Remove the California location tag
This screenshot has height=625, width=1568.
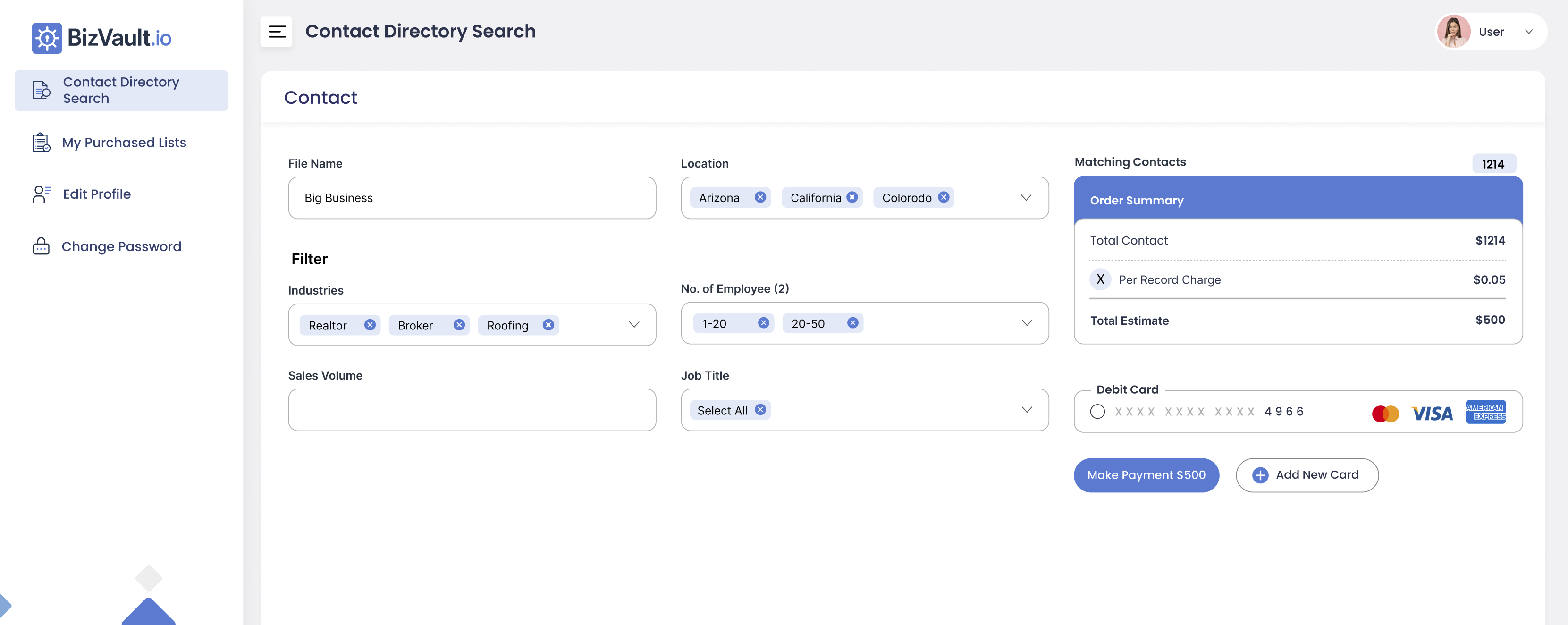pyautogui.click(x=851, y=197)
